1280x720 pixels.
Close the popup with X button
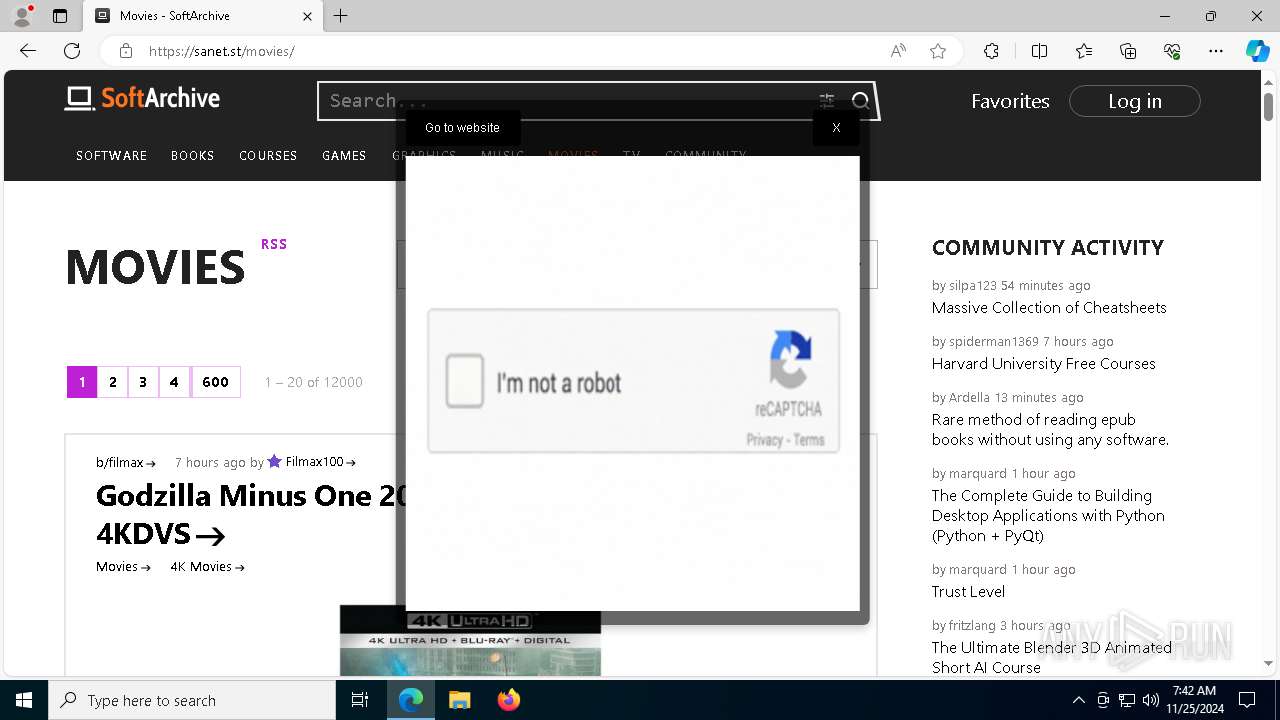pos(836,127)
